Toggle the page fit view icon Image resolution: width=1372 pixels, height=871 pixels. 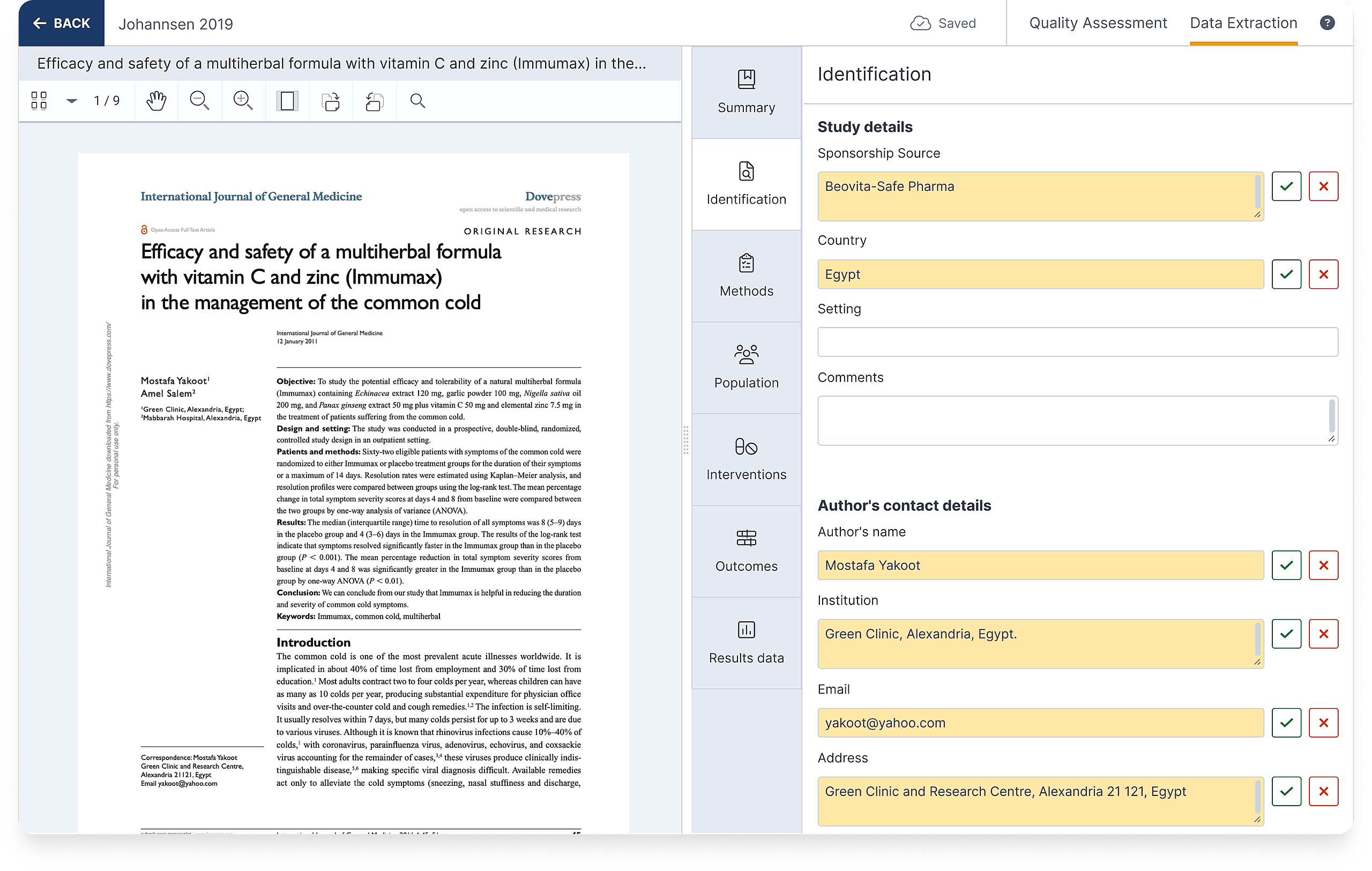[x=287, y=101]
